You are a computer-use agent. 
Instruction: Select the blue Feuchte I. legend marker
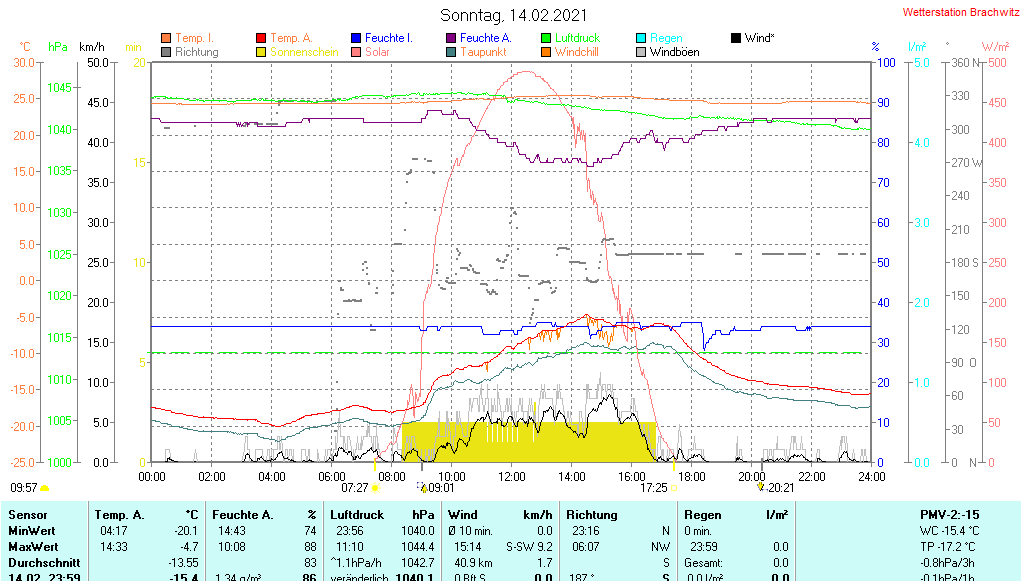pos(356,38)
